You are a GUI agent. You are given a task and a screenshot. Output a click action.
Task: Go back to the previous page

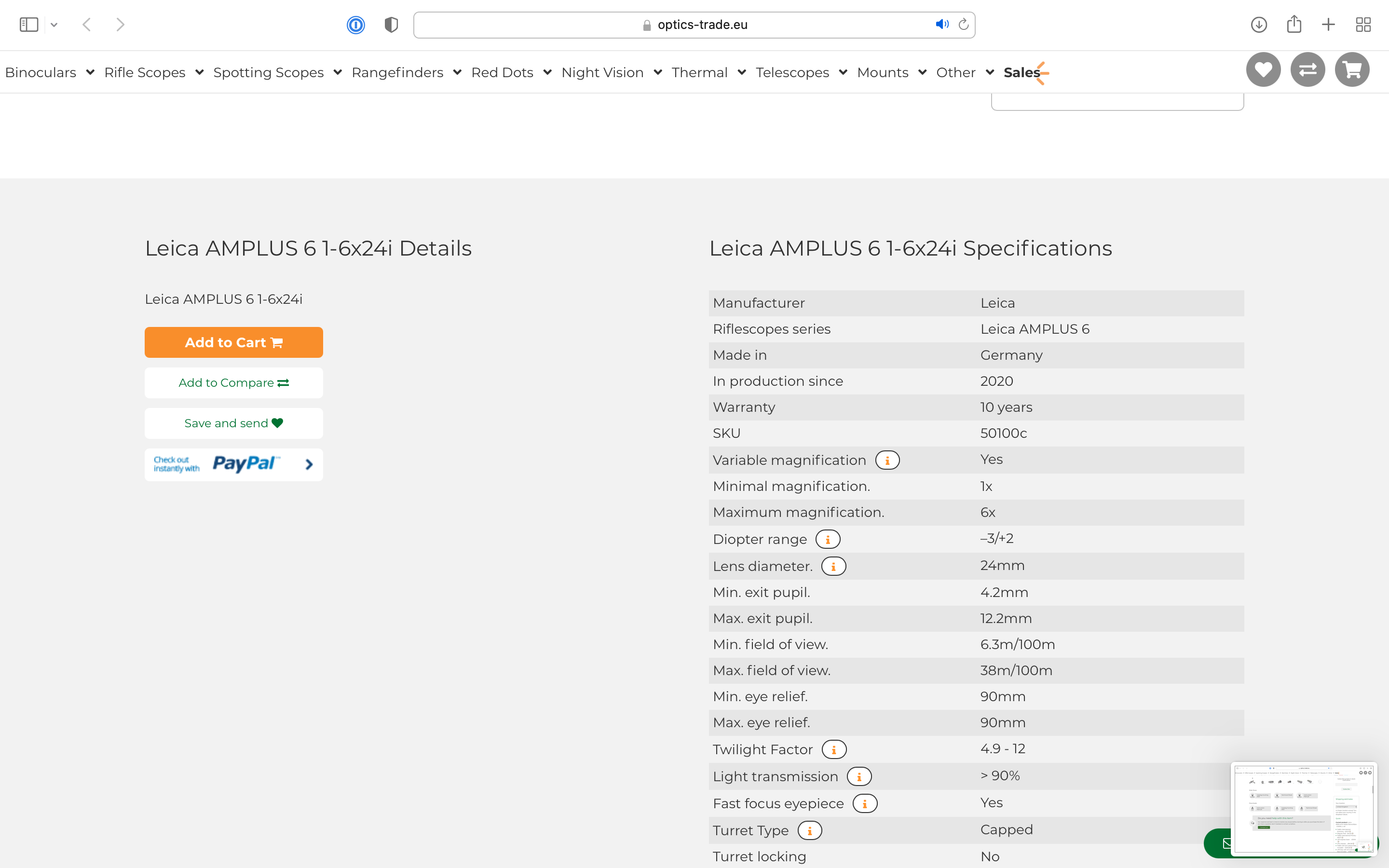click(x=87, y=25)
